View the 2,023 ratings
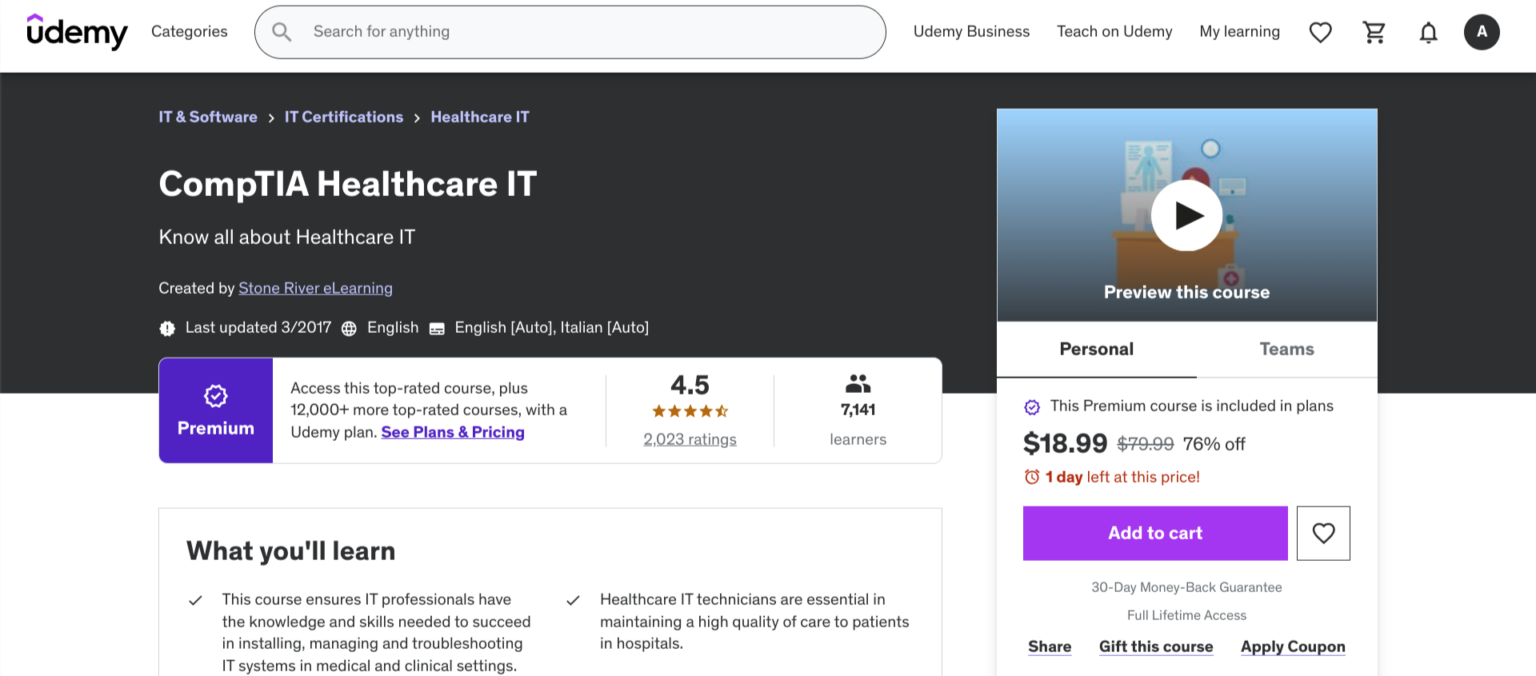Viewport: 1536px width, 676px height. click(x=690, y=438)
